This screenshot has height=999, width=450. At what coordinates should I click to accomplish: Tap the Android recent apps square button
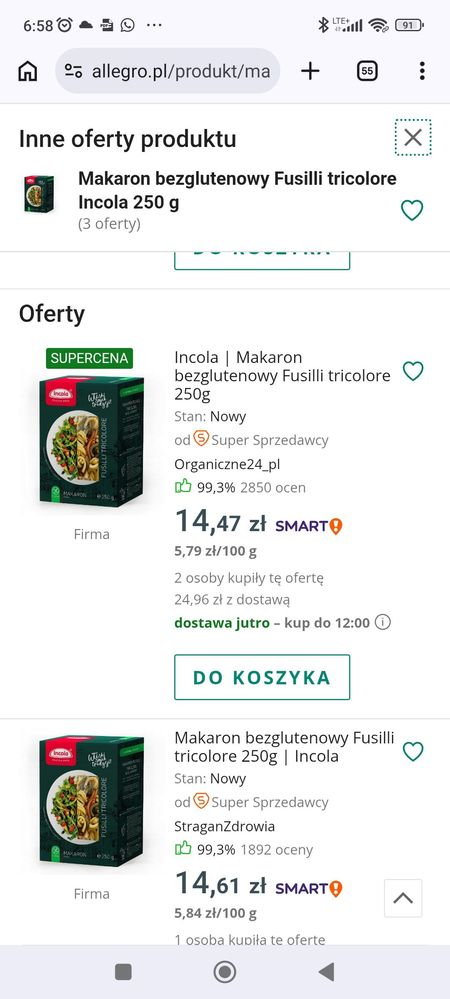[x=123, y=972]
